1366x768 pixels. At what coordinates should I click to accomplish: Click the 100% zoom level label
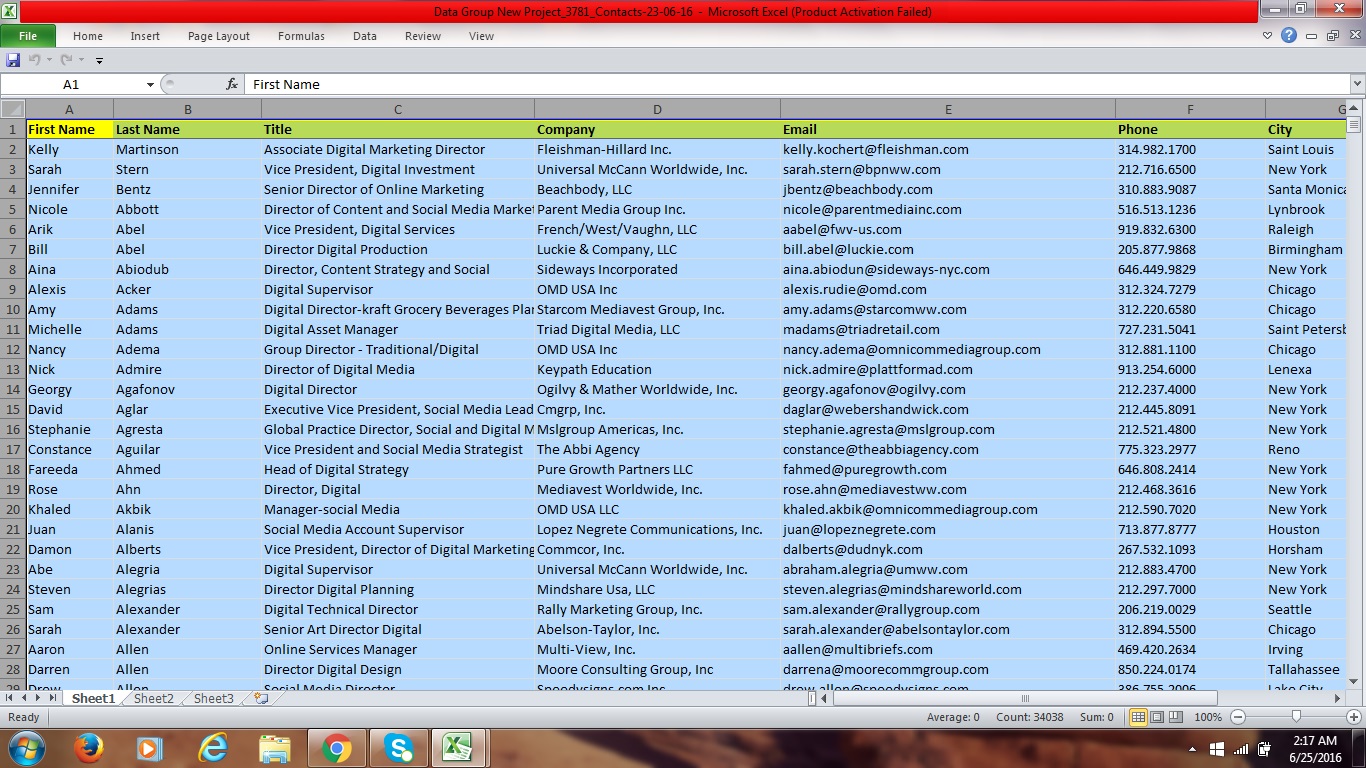point(1208,717)
